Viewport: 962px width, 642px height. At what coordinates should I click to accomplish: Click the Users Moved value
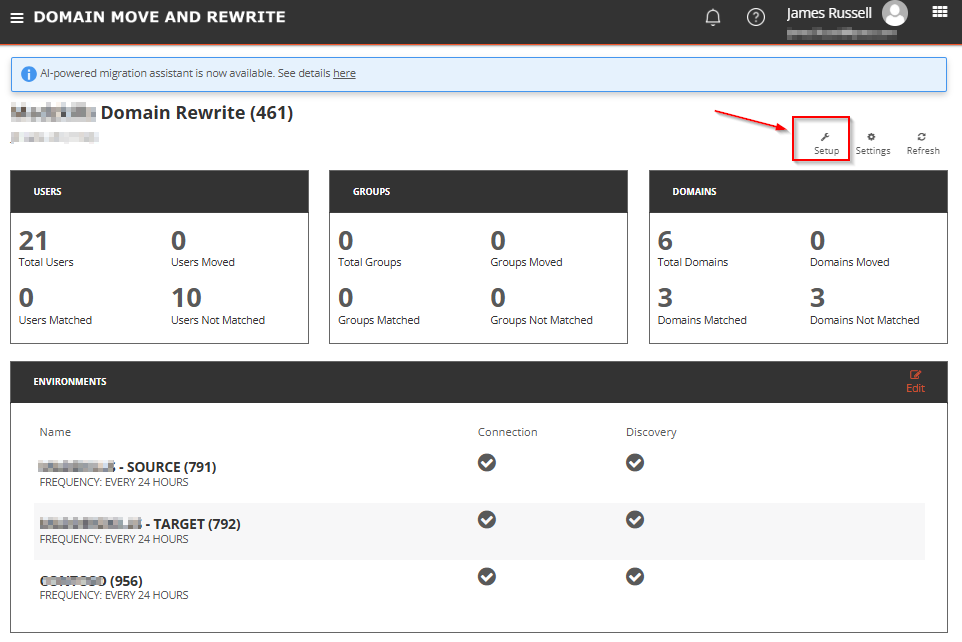coord(179,241)
